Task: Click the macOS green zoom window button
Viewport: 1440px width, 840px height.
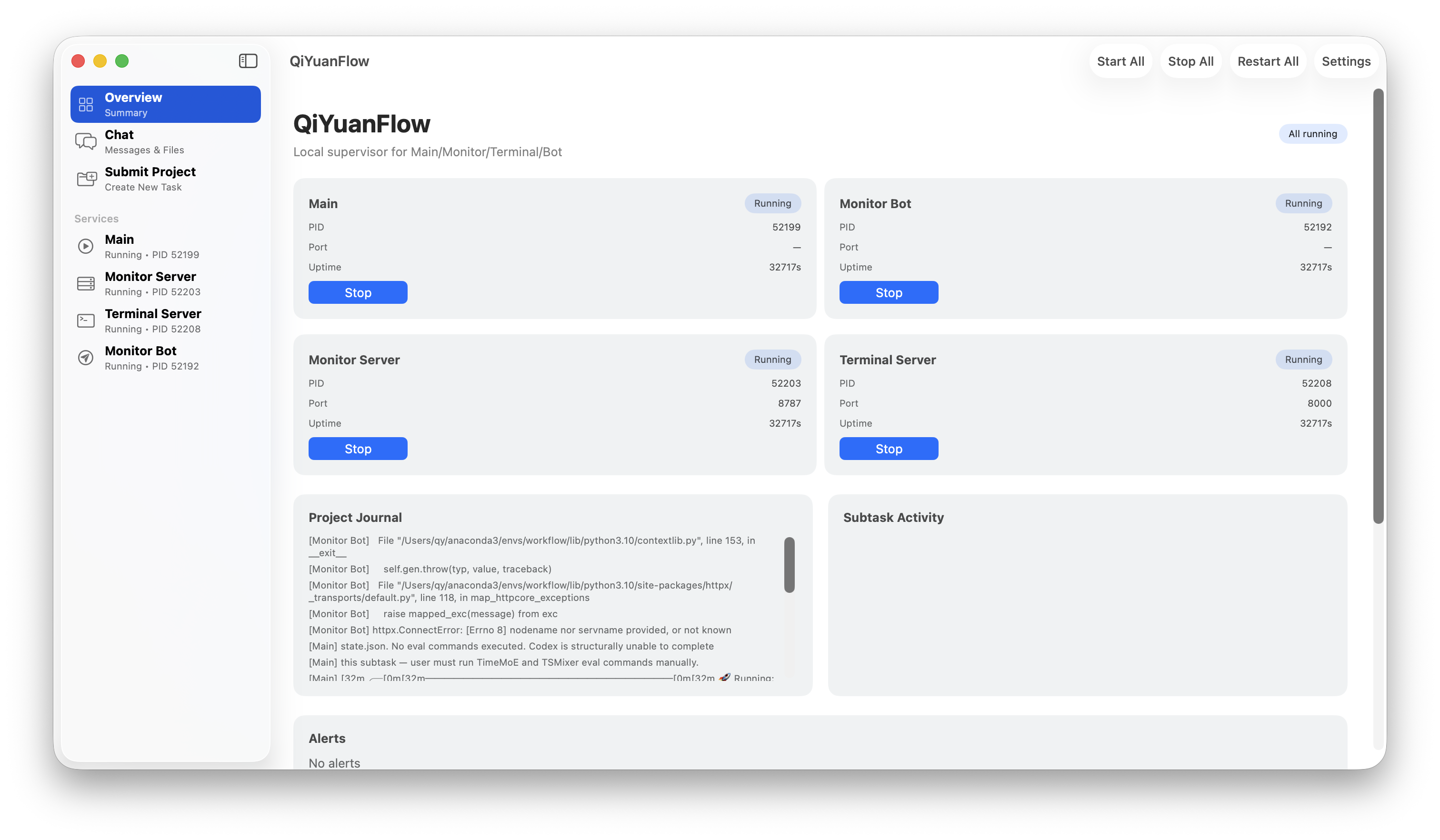Action: pyautogui.click(x=122, y=61)
